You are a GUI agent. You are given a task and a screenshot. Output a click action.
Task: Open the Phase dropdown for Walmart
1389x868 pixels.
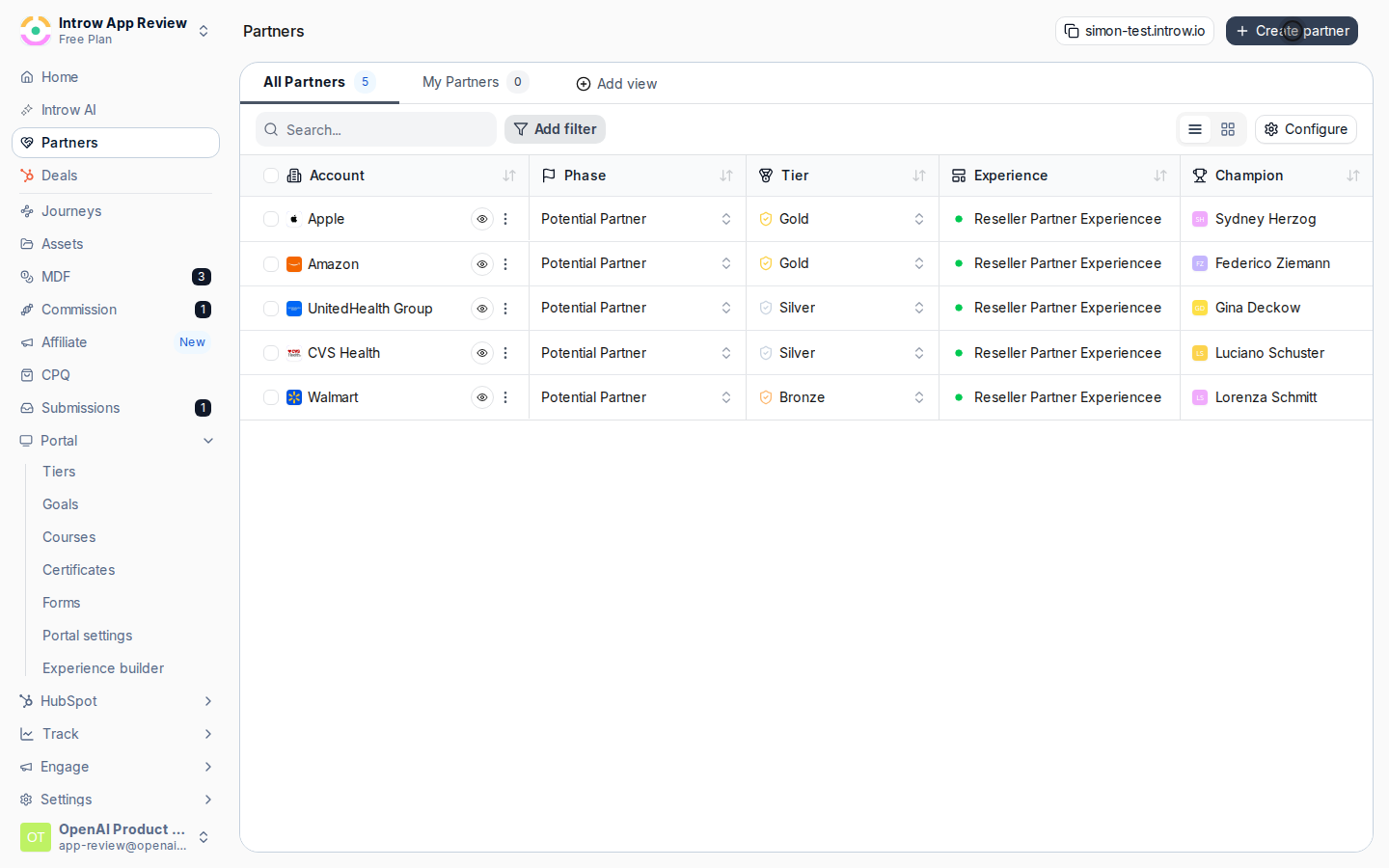pos(638,397)
